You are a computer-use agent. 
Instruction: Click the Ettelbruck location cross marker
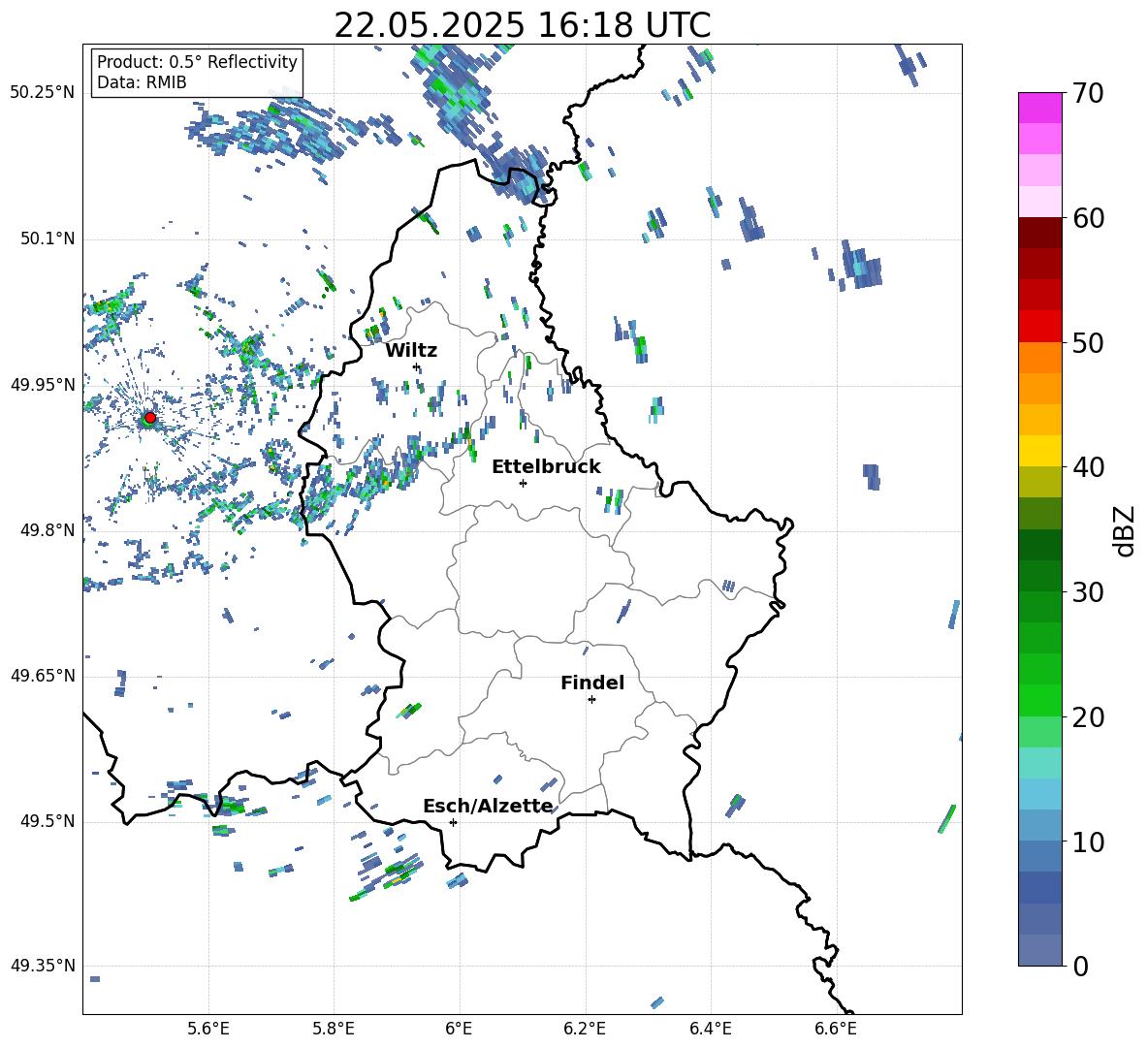(523, 483)
